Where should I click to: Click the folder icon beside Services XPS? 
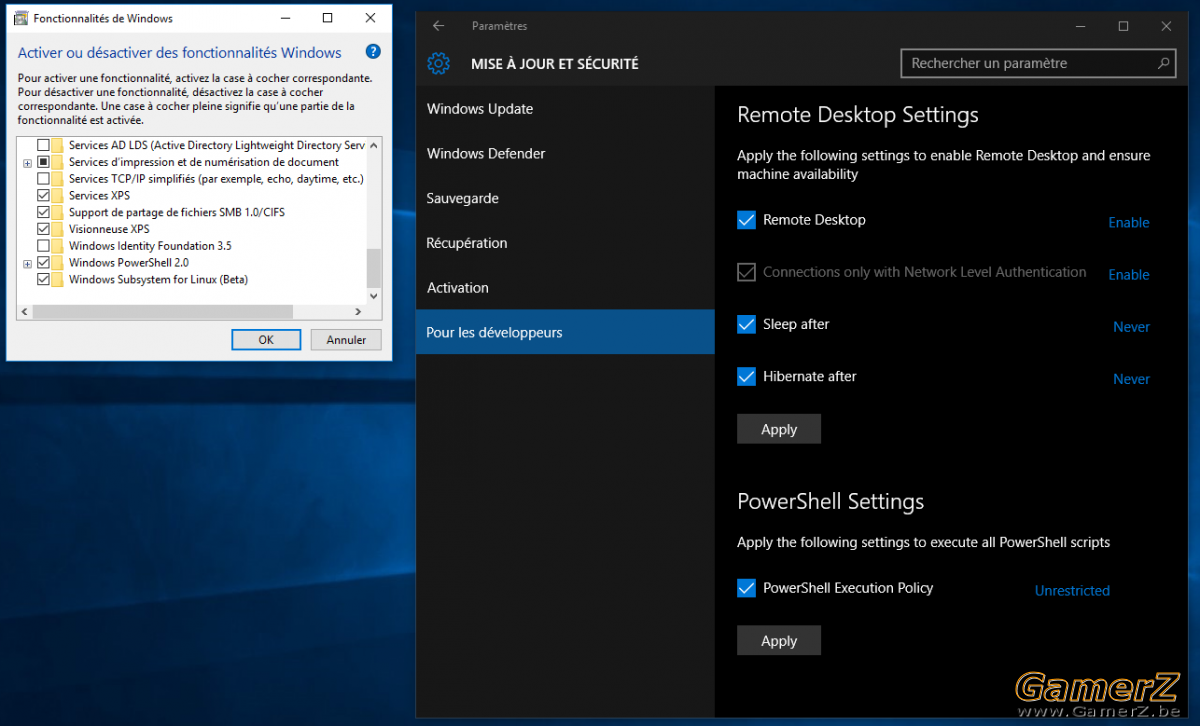(58, 196)
